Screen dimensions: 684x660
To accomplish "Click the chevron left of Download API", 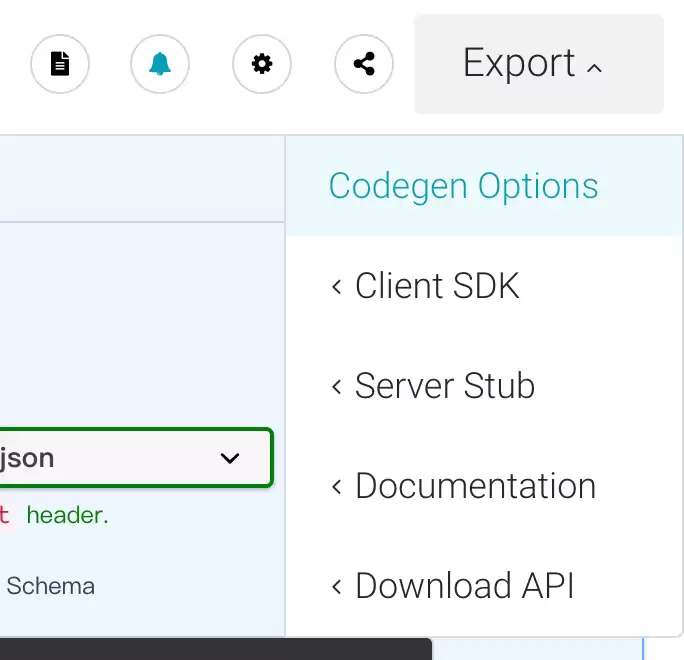I will (336, 586).
